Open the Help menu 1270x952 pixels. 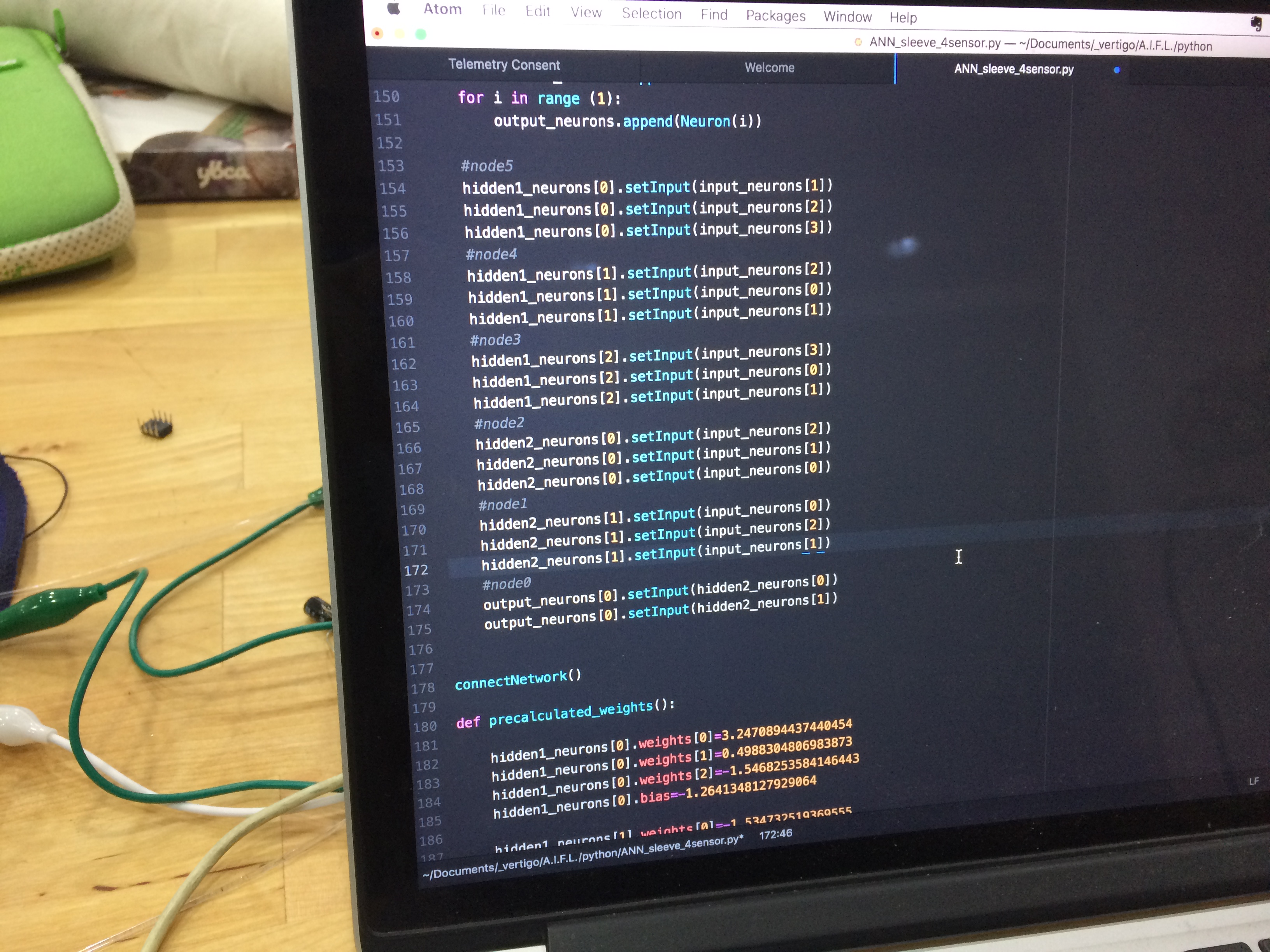tap(903, 18)
